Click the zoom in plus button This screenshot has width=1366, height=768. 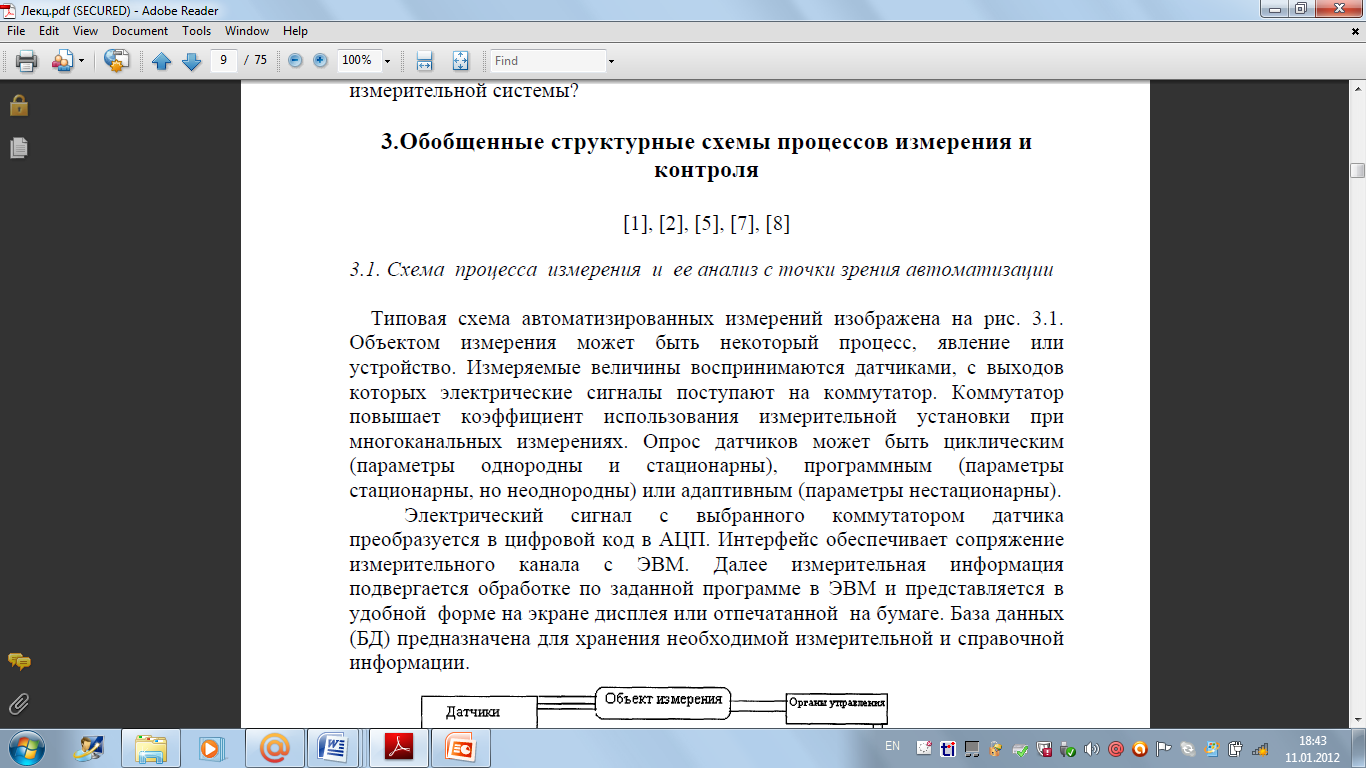pos(320,60)
